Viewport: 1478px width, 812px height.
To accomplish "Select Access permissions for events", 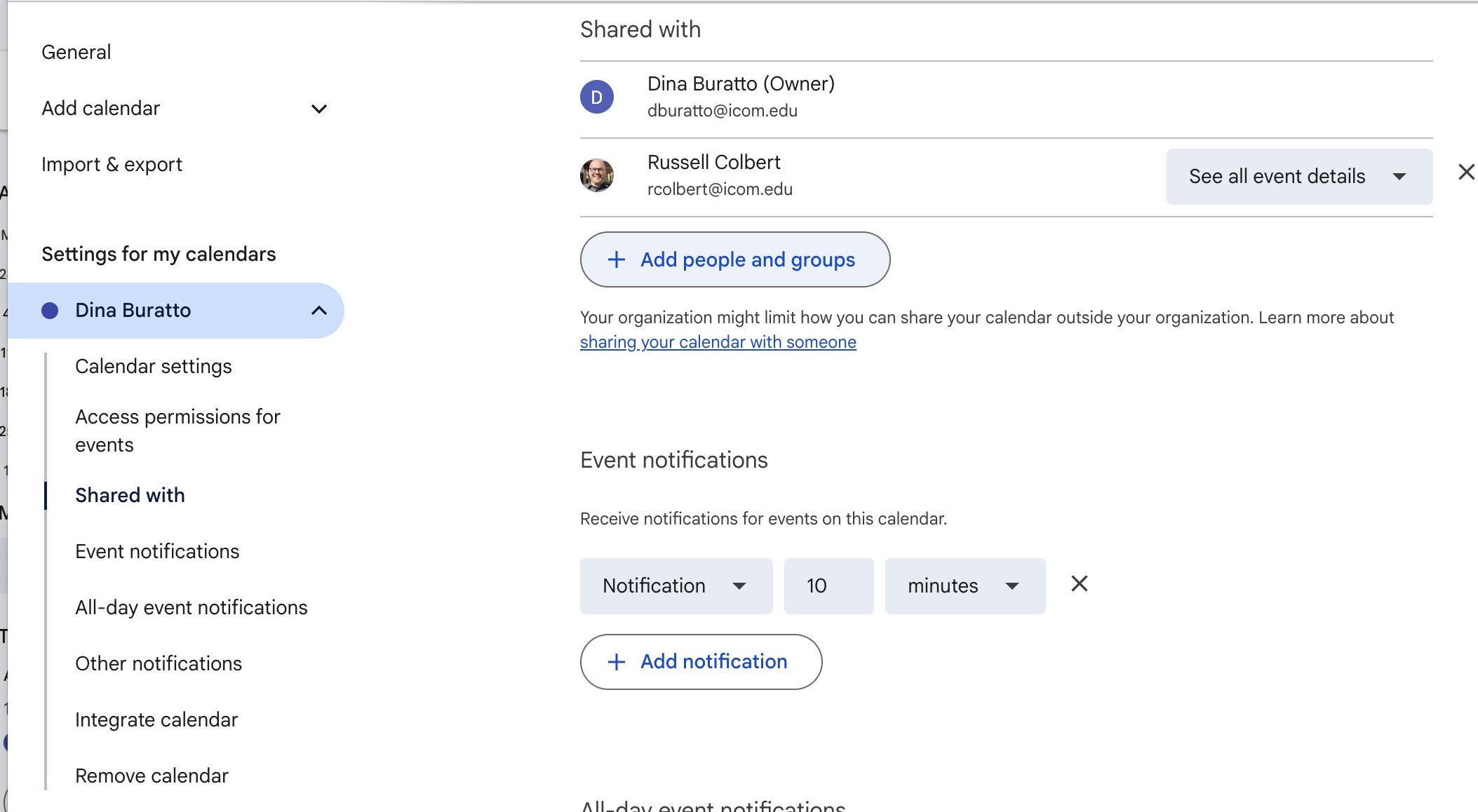I will coord(177,431).
